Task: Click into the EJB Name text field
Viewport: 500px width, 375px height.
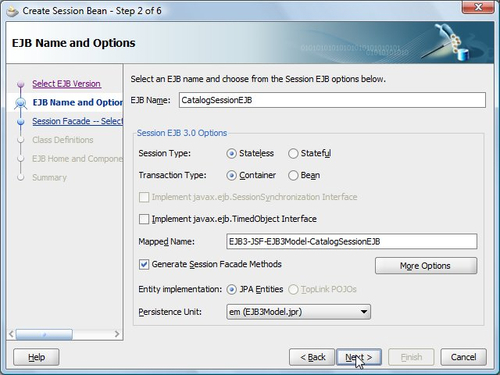Action: click(x=332, y=100)
